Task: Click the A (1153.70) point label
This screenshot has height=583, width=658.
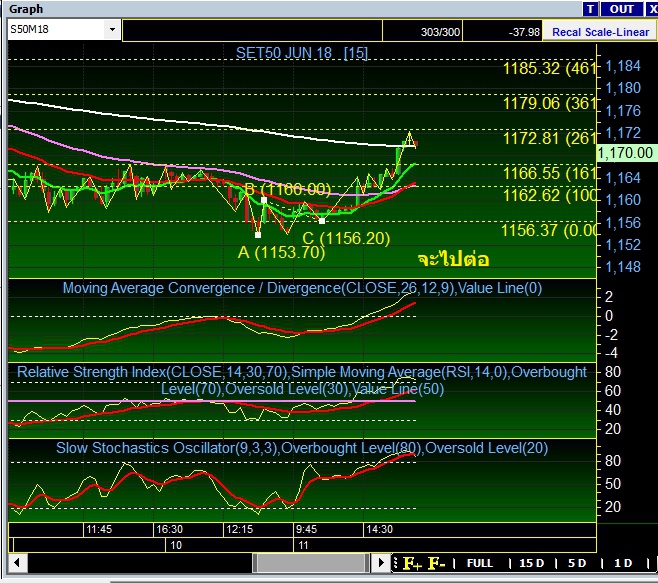Action: pyautogui.click(x=281, y=252)
